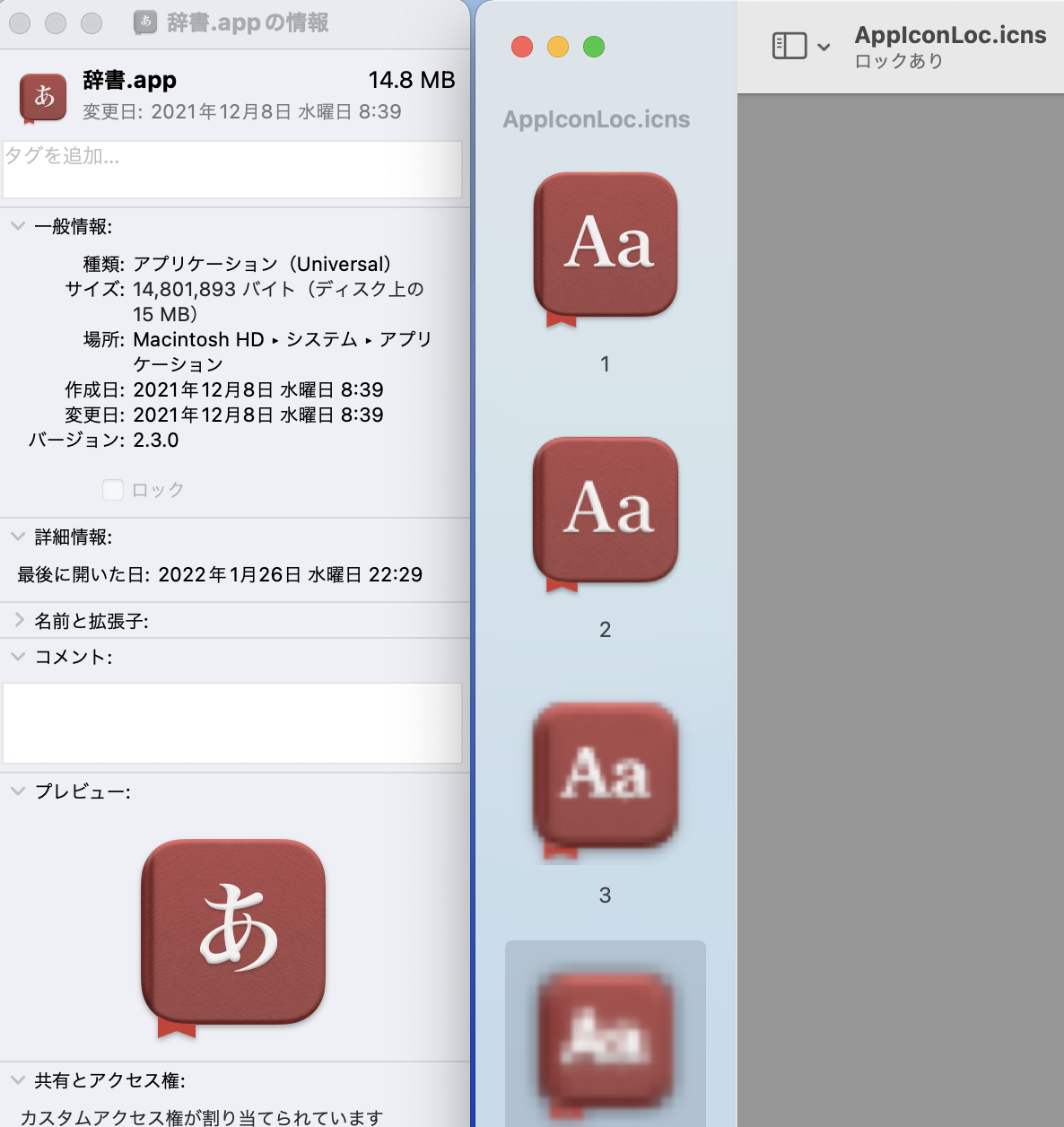Viewport: 1064px width, 1127px height.
Task: Collapse the 共有とアクセス権 section
Action: click(x=18, y=1080)
